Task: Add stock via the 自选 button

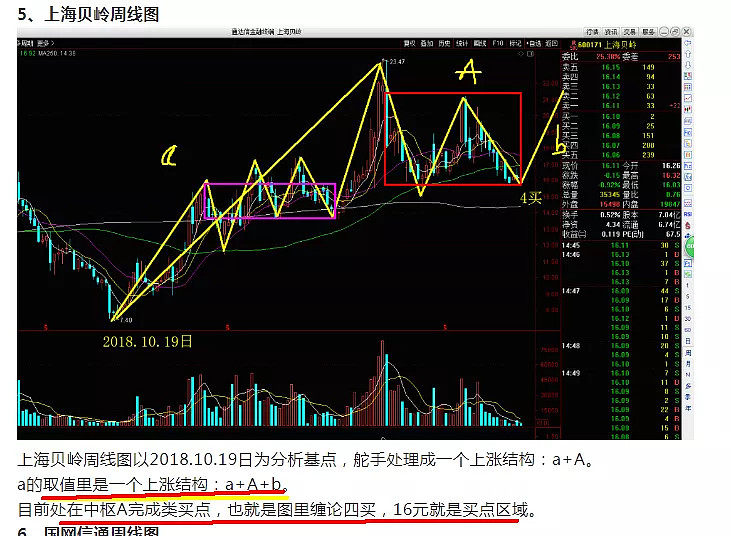Action: (534, 43)
